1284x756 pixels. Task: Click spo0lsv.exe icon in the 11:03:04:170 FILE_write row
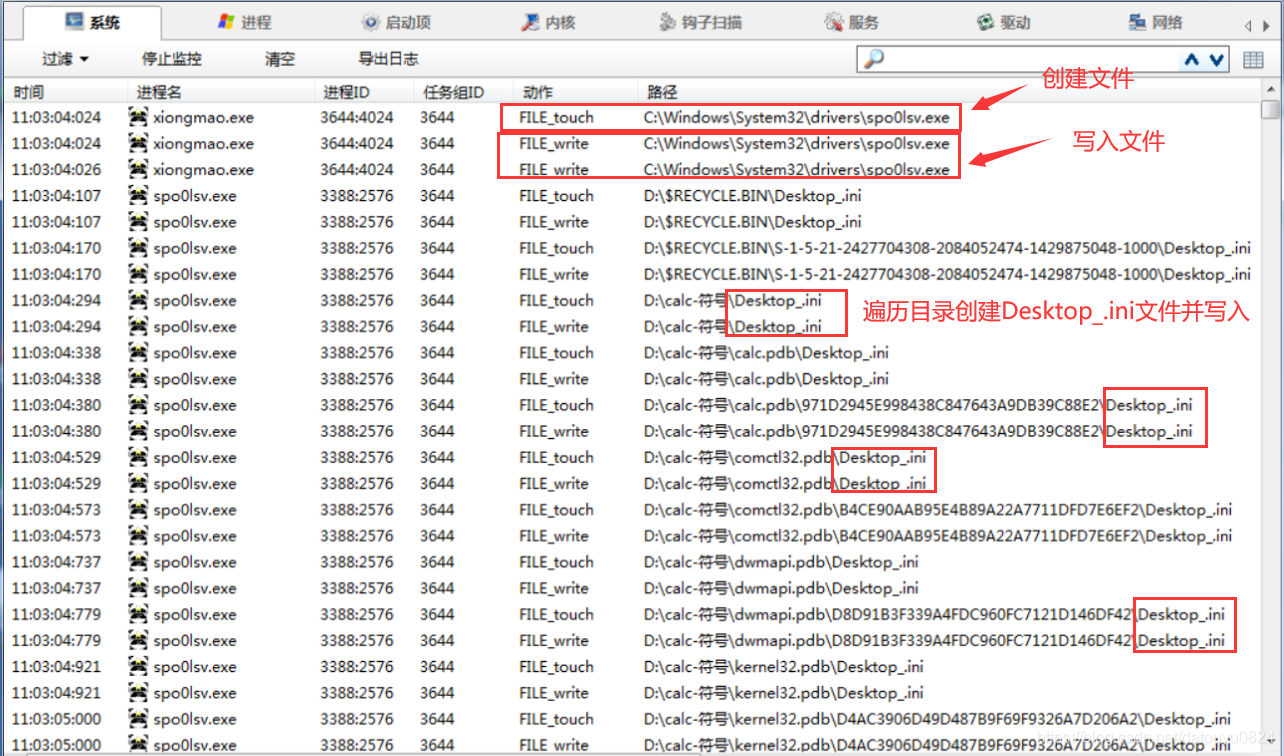(x=139, y=274)
